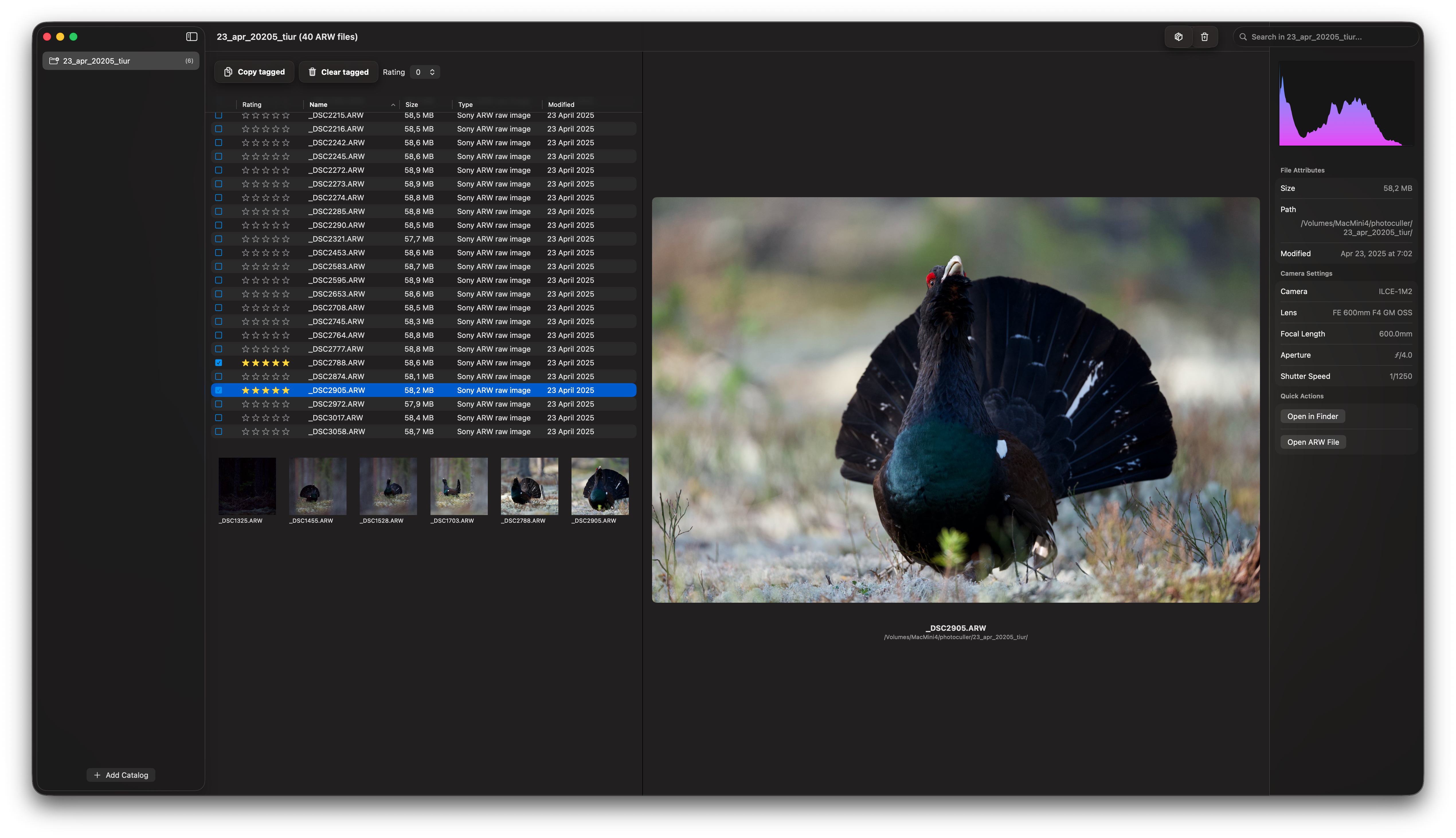The height and width of the screenshot is (838, 1456).
Task: Click the magnifier icon in the search field
Action: [x=1244, y=36]
